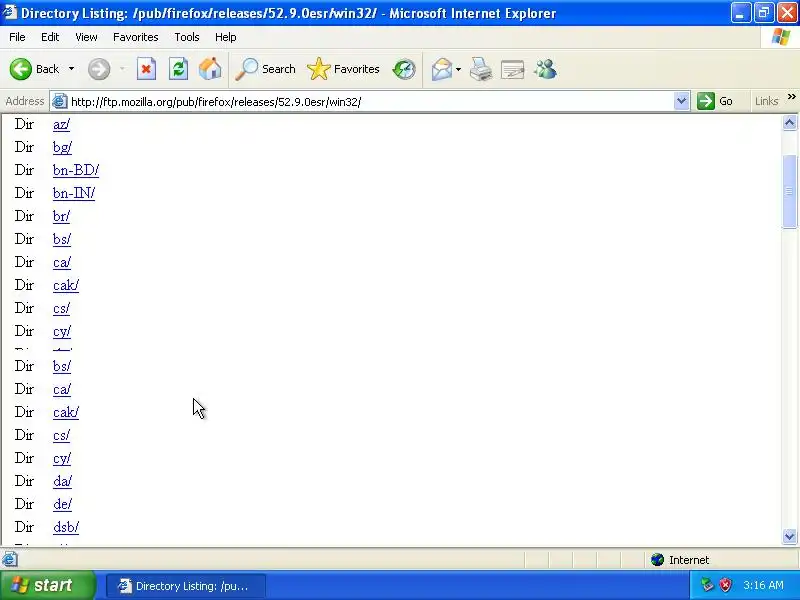Viewport: 800px width, 600px height.
Task: Open the address bar URL dropdown
Action: click(681, 101)
